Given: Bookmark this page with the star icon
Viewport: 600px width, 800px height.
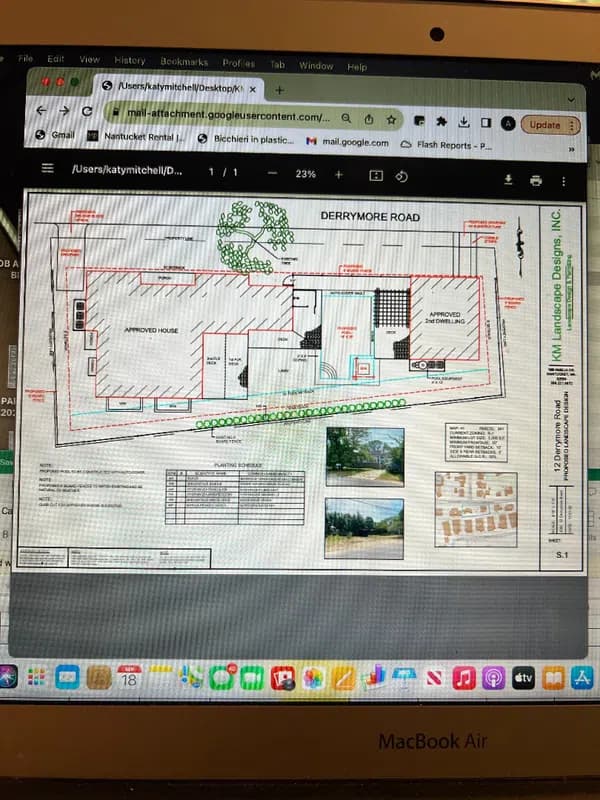Looking at the screenshot, I should pos(392,118).
